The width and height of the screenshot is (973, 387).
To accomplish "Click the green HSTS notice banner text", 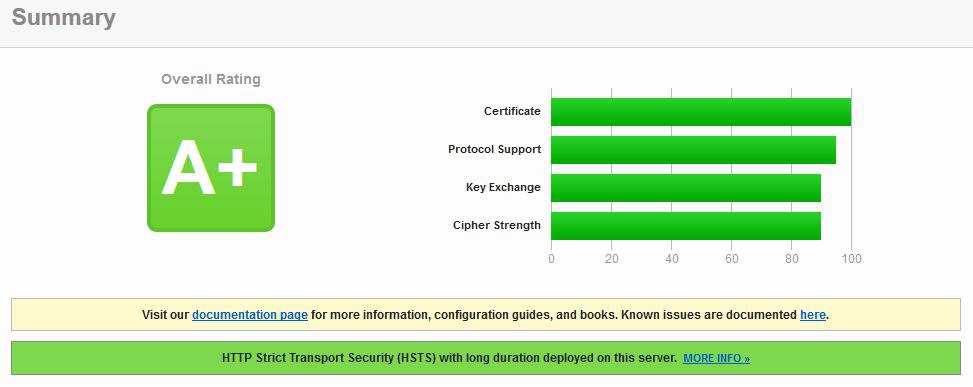I will coord(449,358).
